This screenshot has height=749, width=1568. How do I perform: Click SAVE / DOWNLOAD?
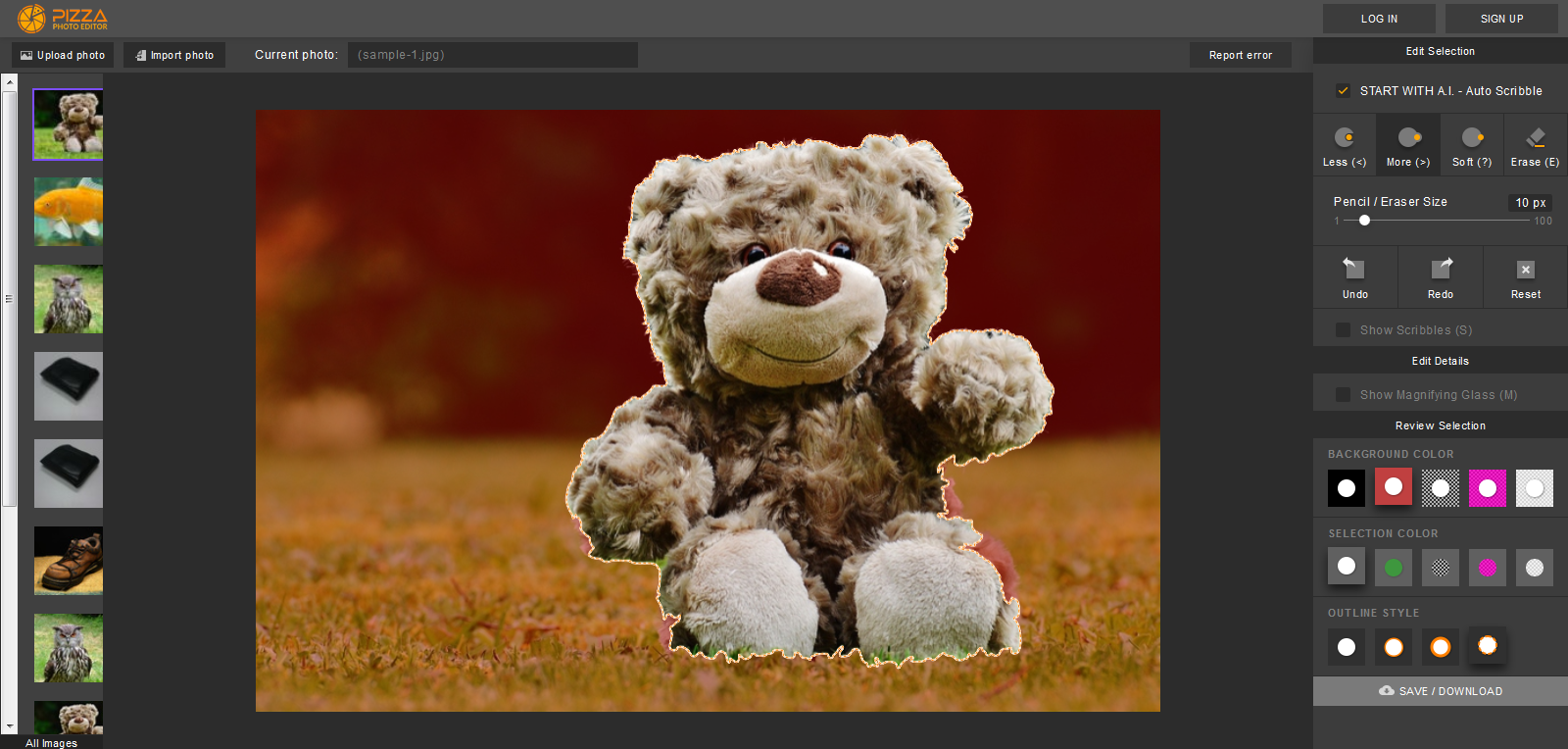(x=1441, y=691)
